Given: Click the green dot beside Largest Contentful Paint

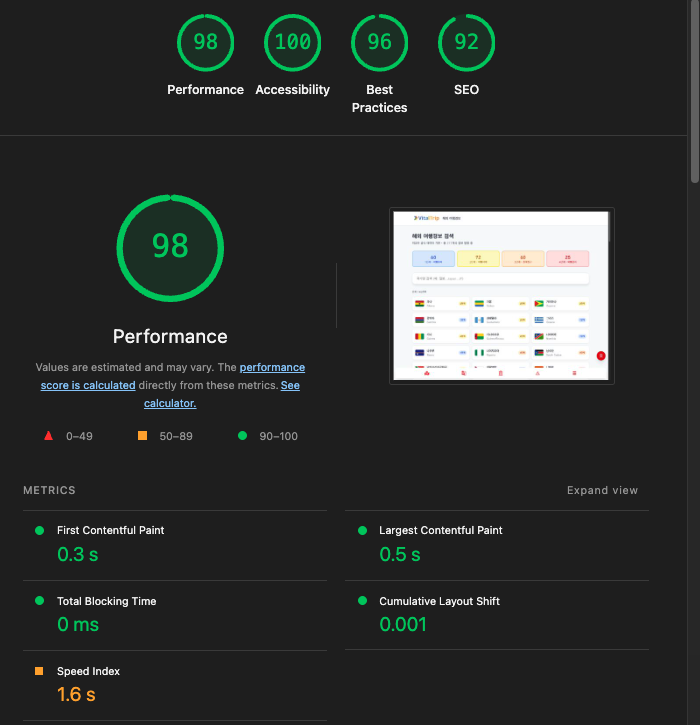Looking at the screenshot, I should 362,530.
